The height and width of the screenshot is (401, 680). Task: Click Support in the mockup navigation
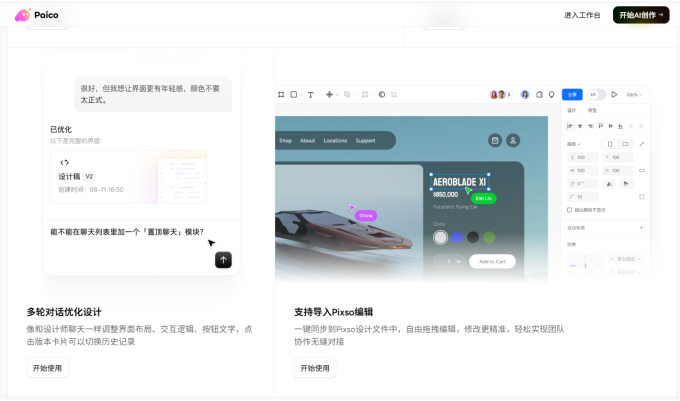pos(365,140)
